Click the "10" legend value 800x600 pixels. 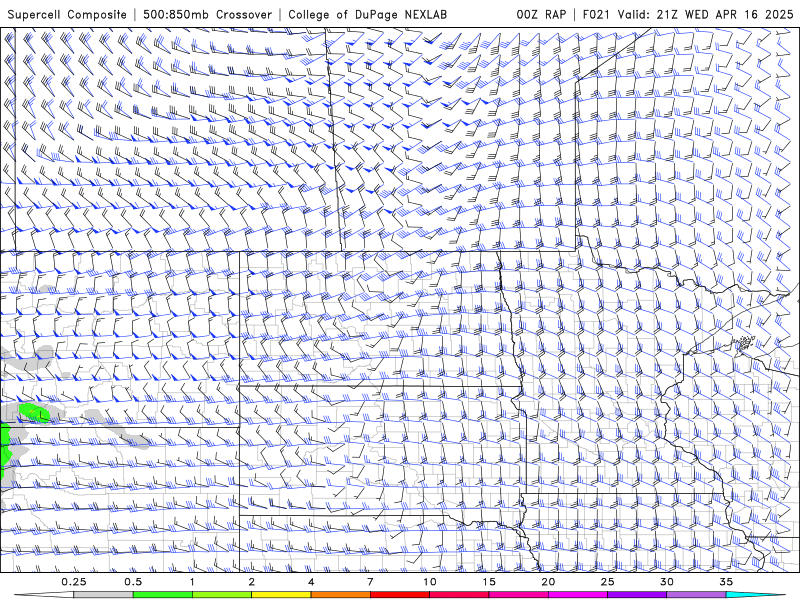pos(430,582)
